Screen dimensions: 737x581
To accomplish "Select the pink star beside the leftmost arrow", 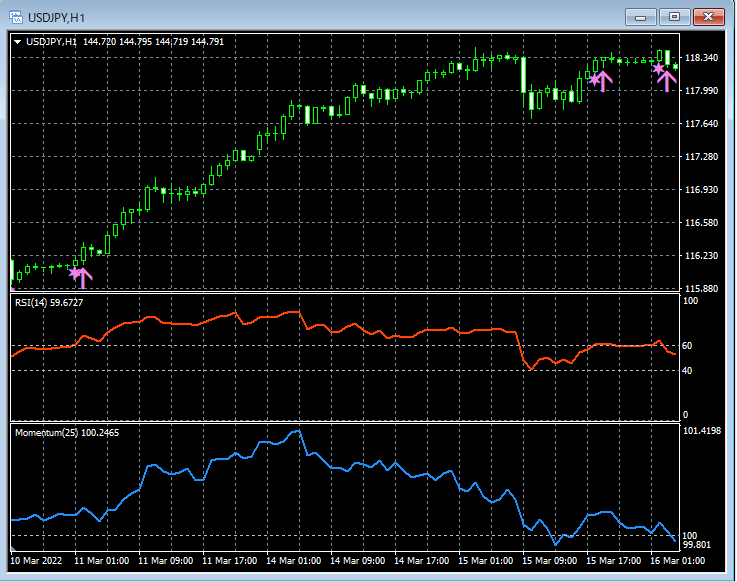I will point(74,272).
